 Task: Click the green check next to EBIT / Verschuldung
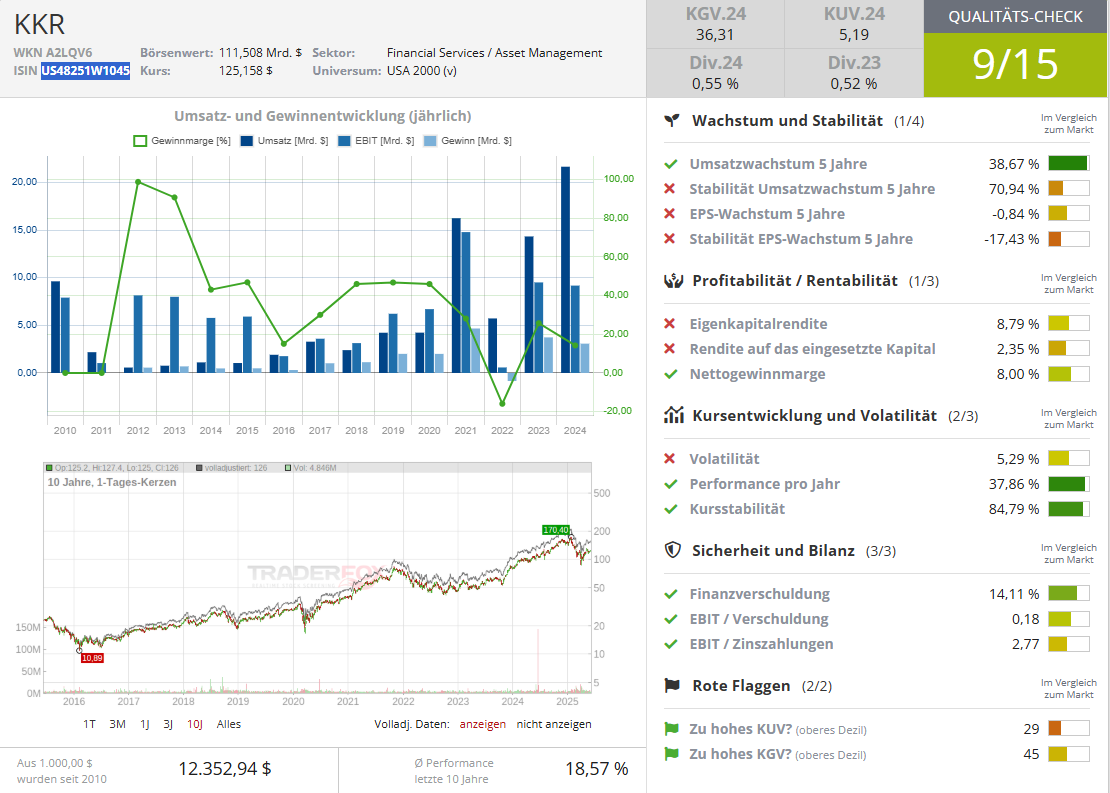670,619
